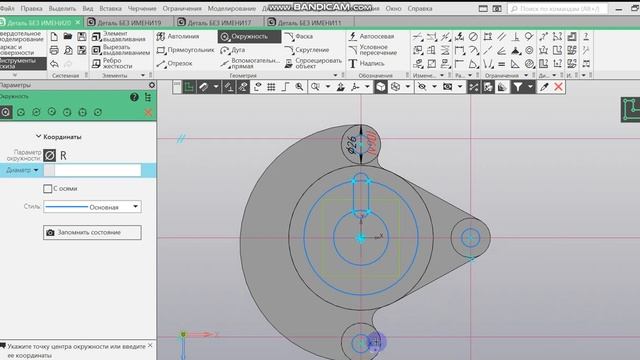Screen dimensions: 640x360
Task: Toggle shaded cube display mode
Action: [x=380, y=87]
